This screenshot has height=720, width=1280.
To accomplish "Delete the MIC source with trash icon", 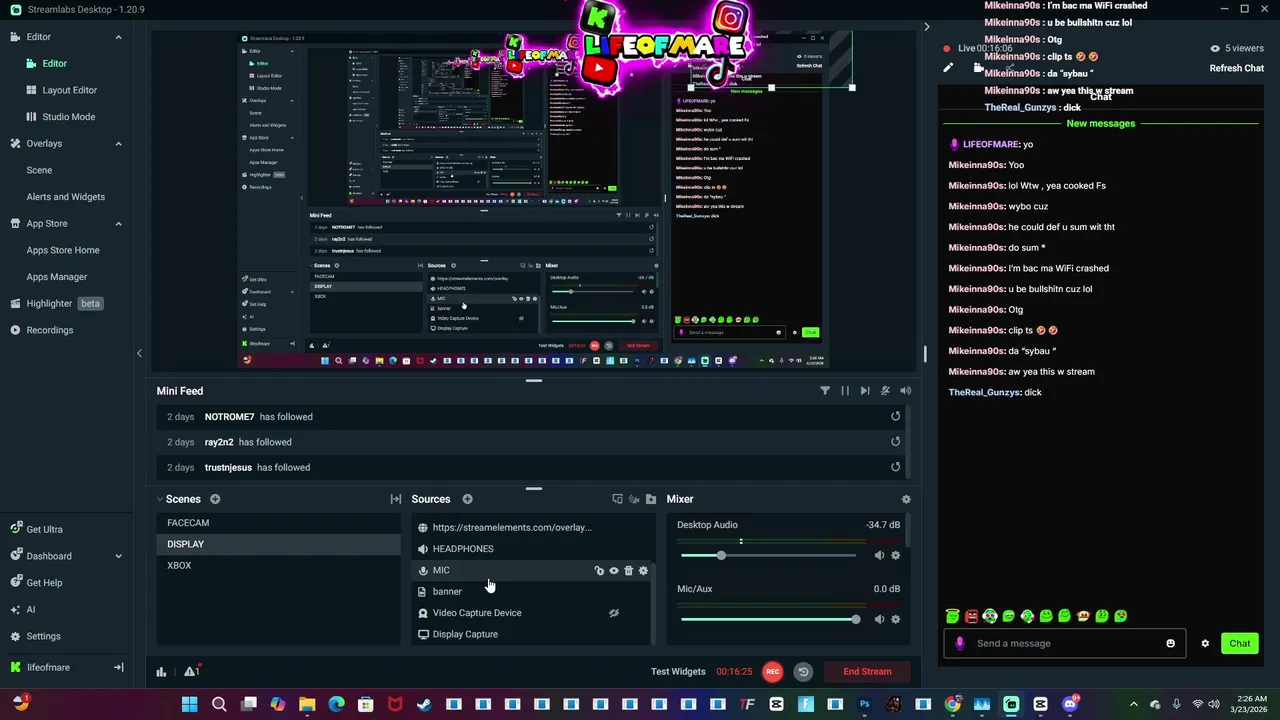I will point(628,571).
